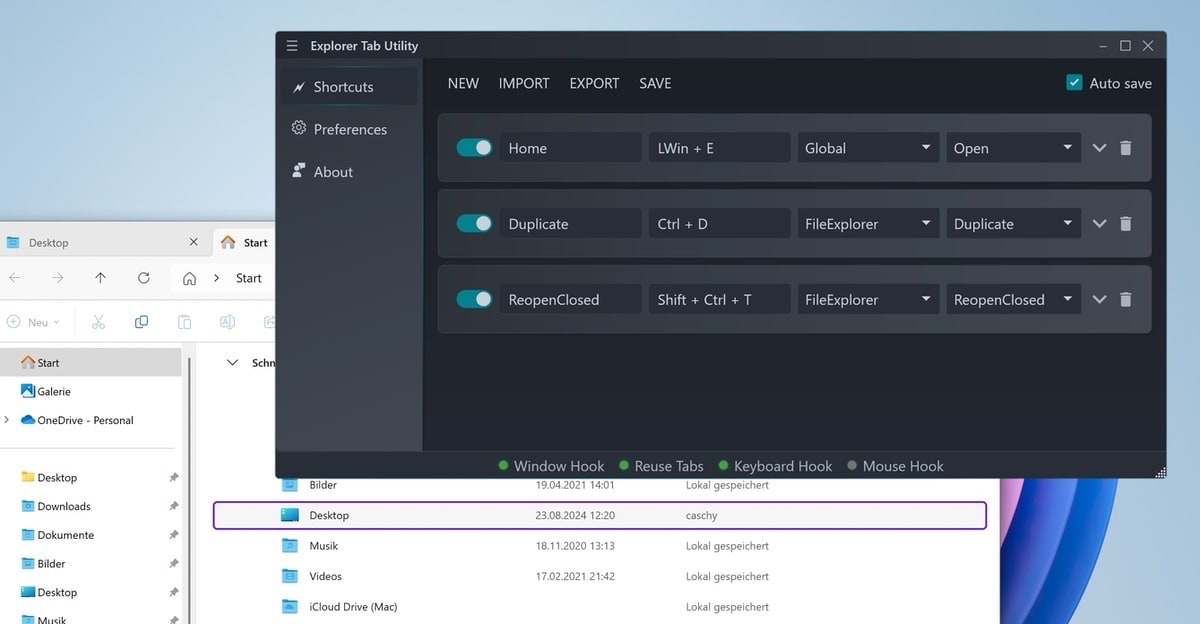Delete the Home shortcut with trash icon
Screen dimensions: 1200x624
click(x=1126, y=148)
